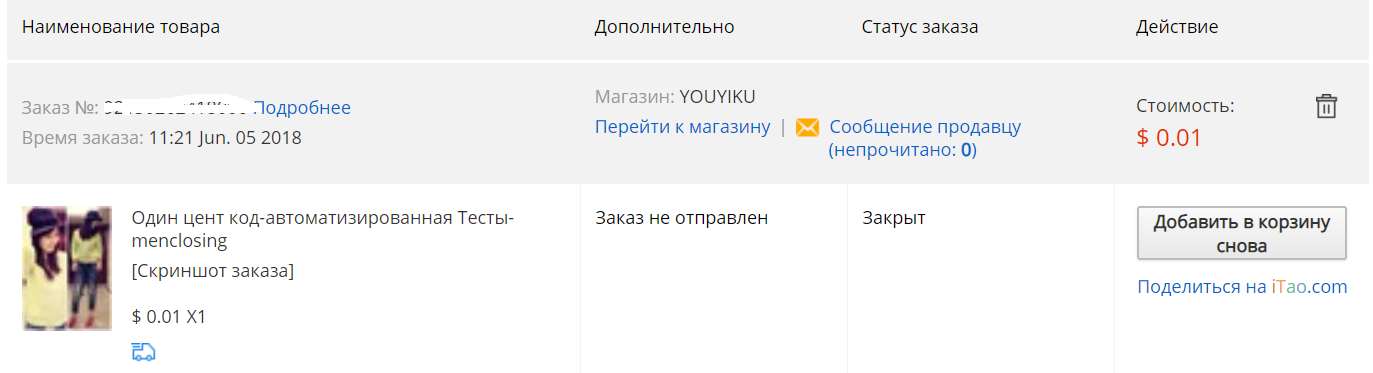Click the YOUYIKU store name

click(x=718, y=97)
